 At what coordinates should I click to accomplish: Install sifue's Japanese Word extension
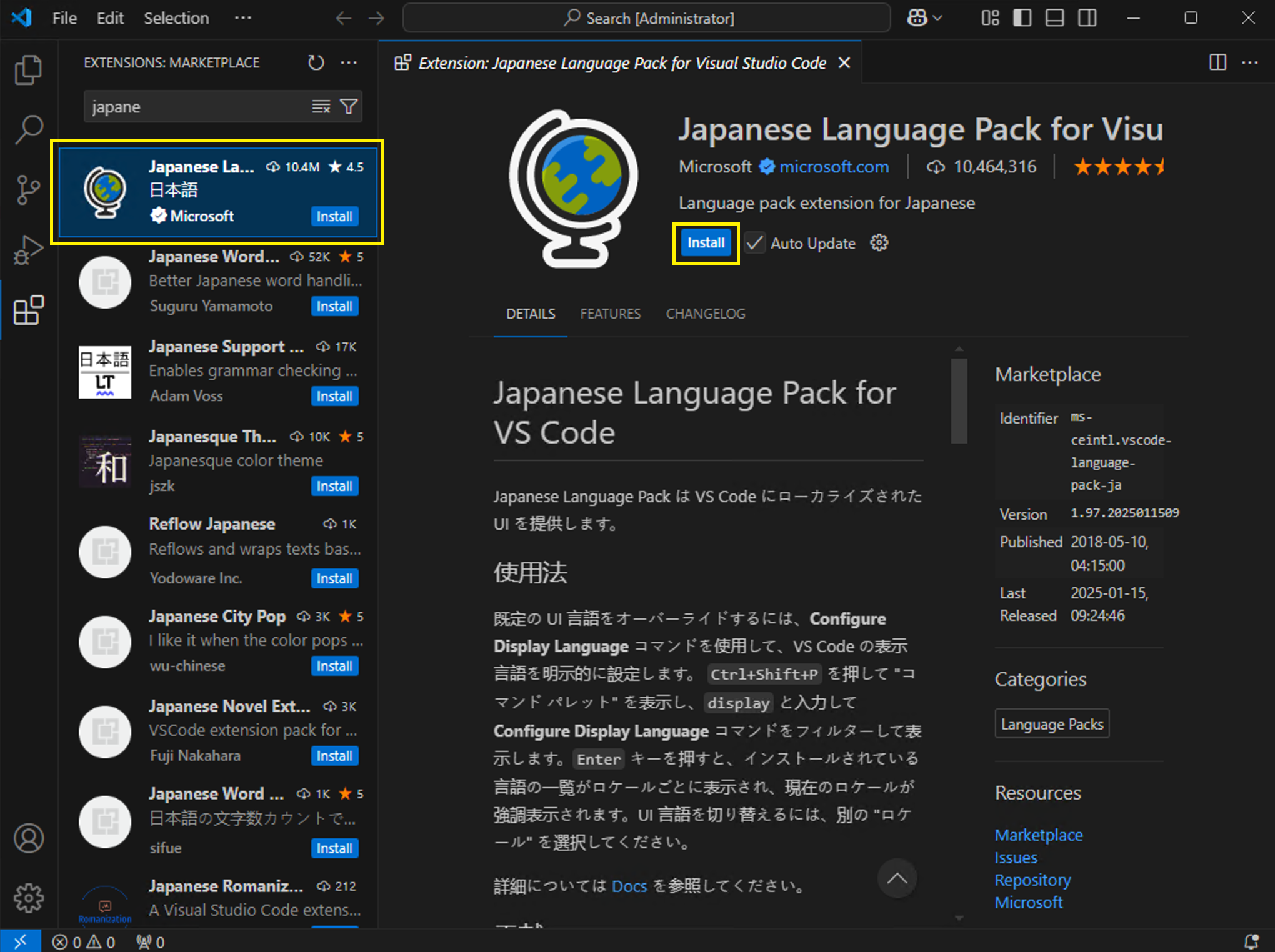(x=334, y=848)
